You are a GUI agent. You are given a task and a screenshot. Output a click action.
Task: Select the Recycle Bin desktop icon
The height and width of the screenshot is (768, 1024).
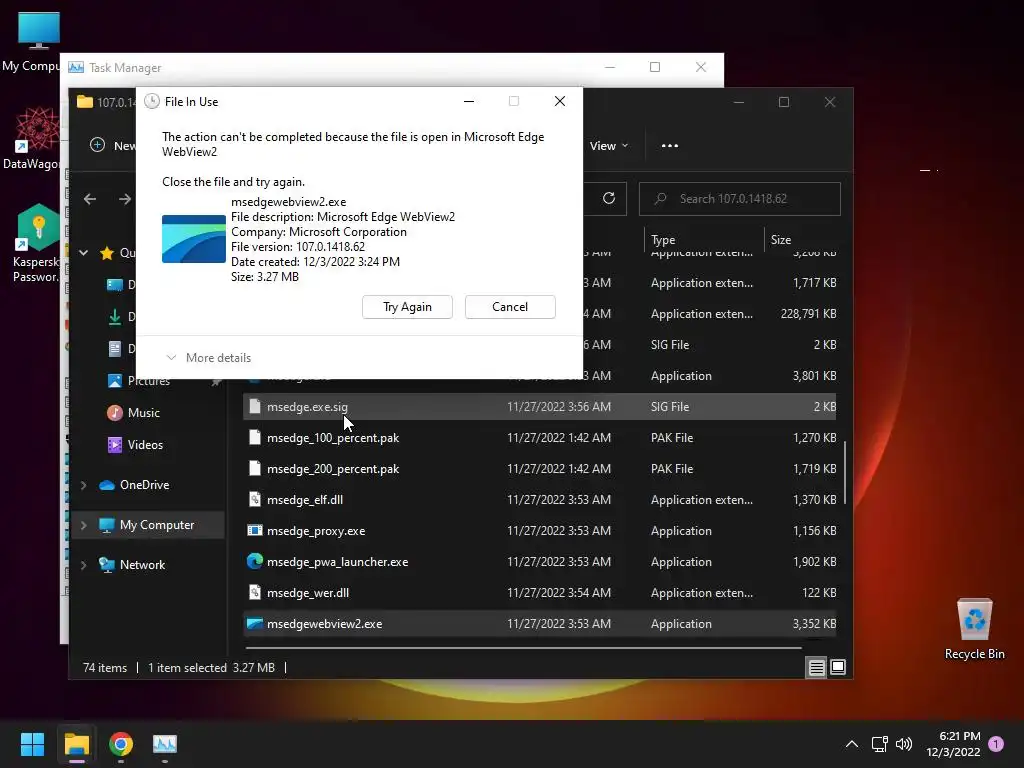974,628
